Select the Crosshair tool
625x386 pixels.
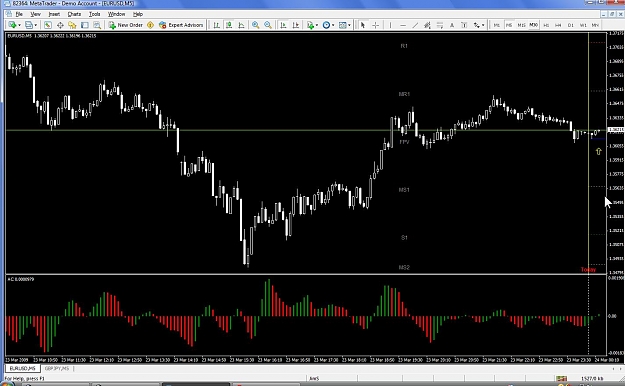pos(375,25)
